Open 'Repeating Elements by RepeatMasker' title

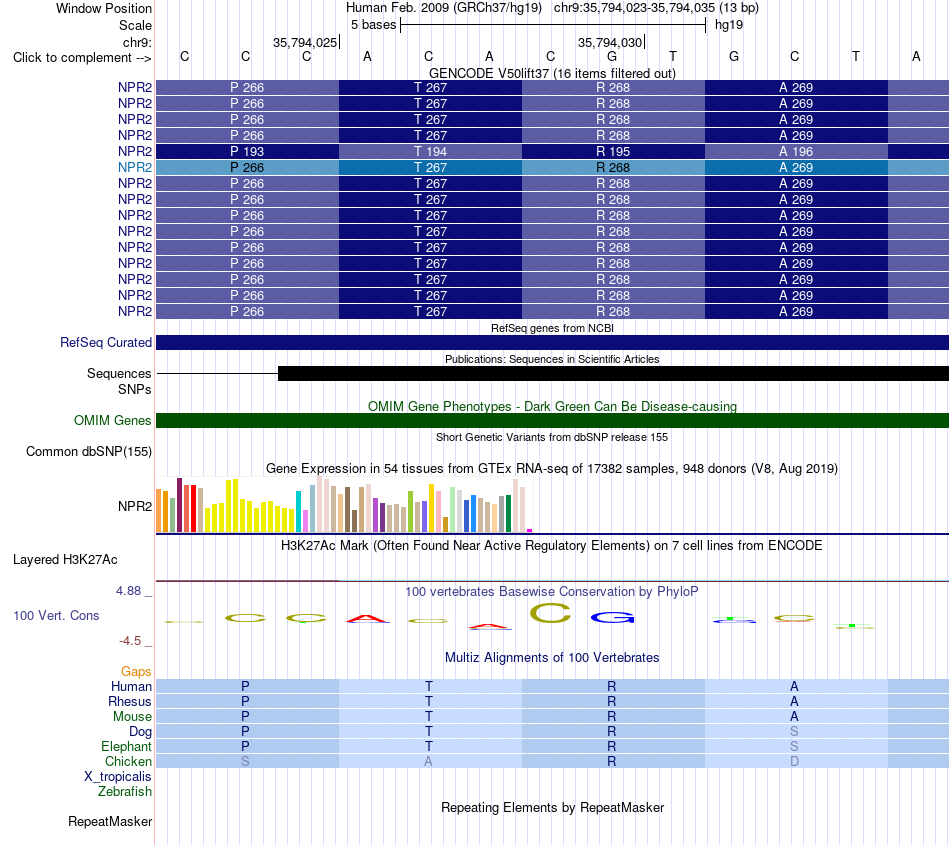tap(552, 807)
